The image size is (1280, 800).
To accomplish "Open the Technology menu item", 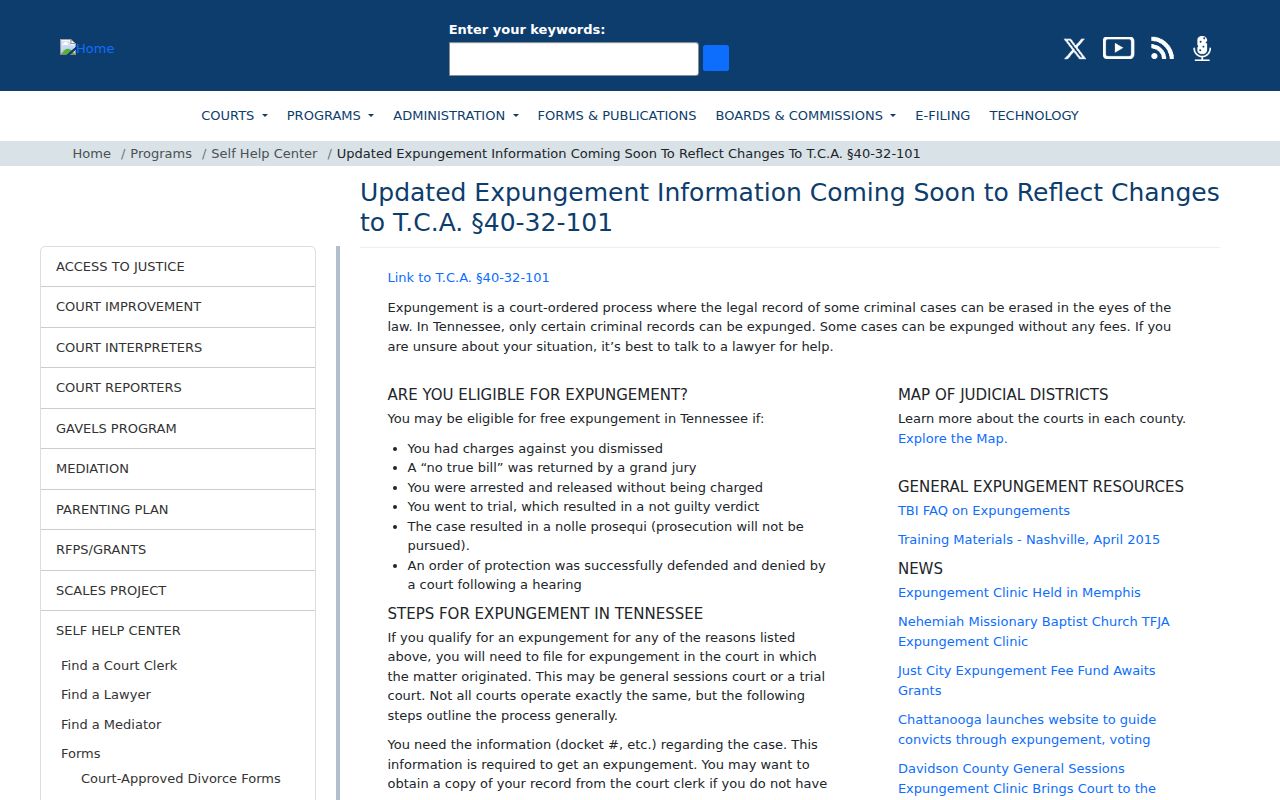I will pos(1034,115).
